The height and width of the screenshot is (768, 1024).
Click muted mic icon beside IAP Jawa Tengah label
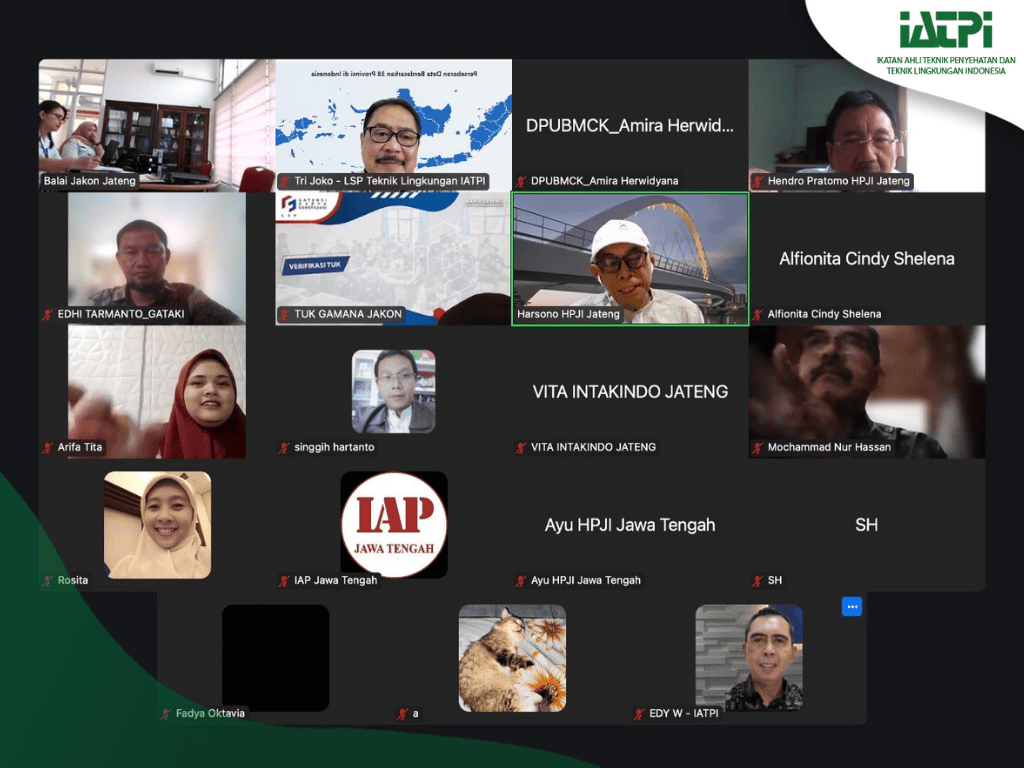(x=285, y=581)
